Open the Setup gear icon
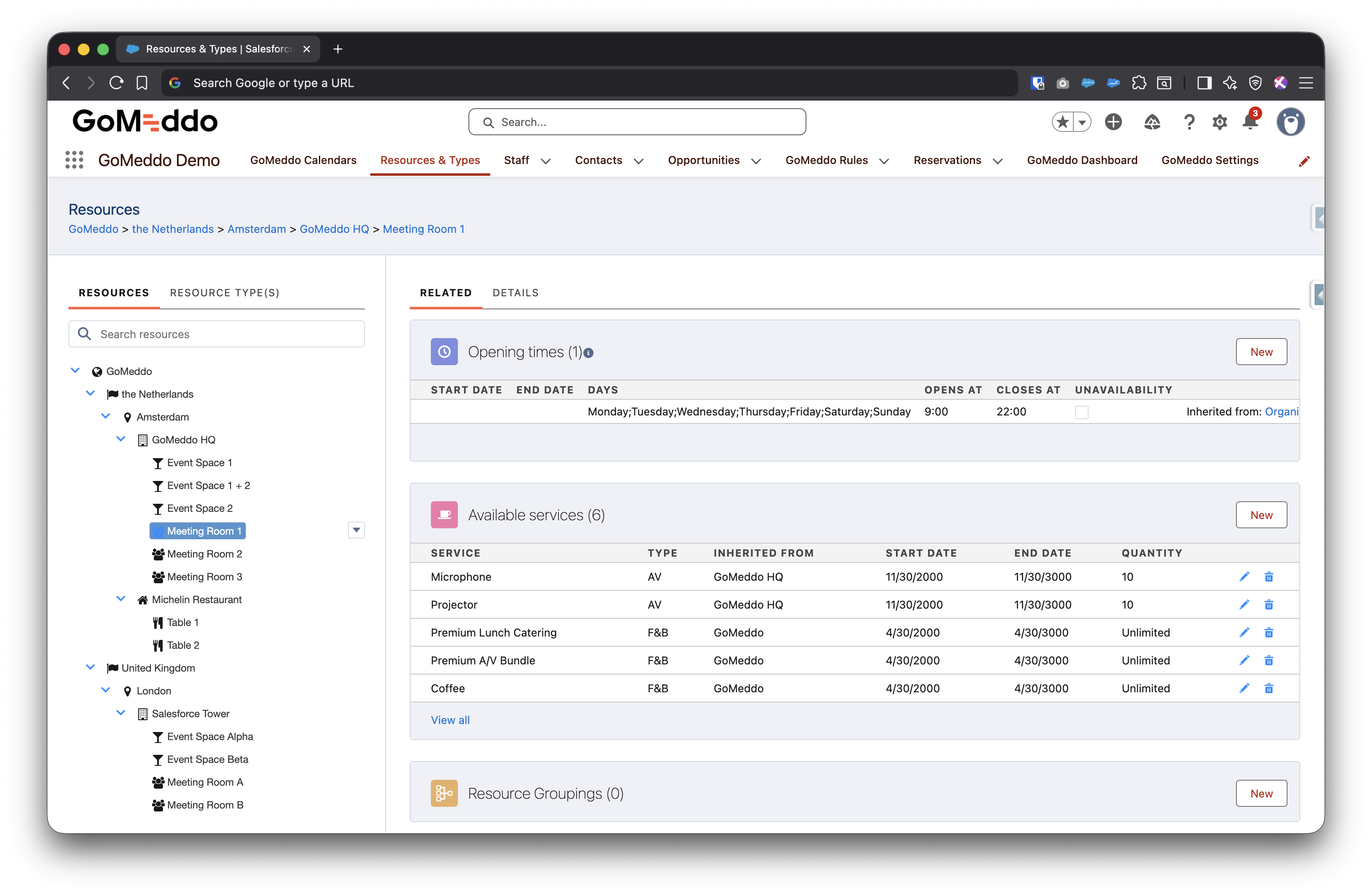Viewport: 1372px width, 896px height. (1219, 122)
